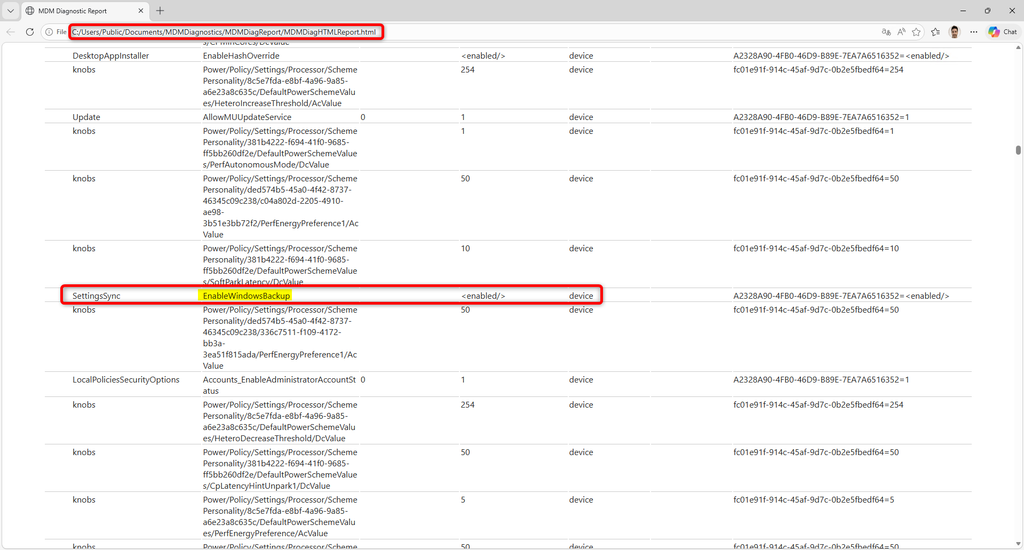
Task: Open the tab actions menu chevron
Action: (10, 10)
